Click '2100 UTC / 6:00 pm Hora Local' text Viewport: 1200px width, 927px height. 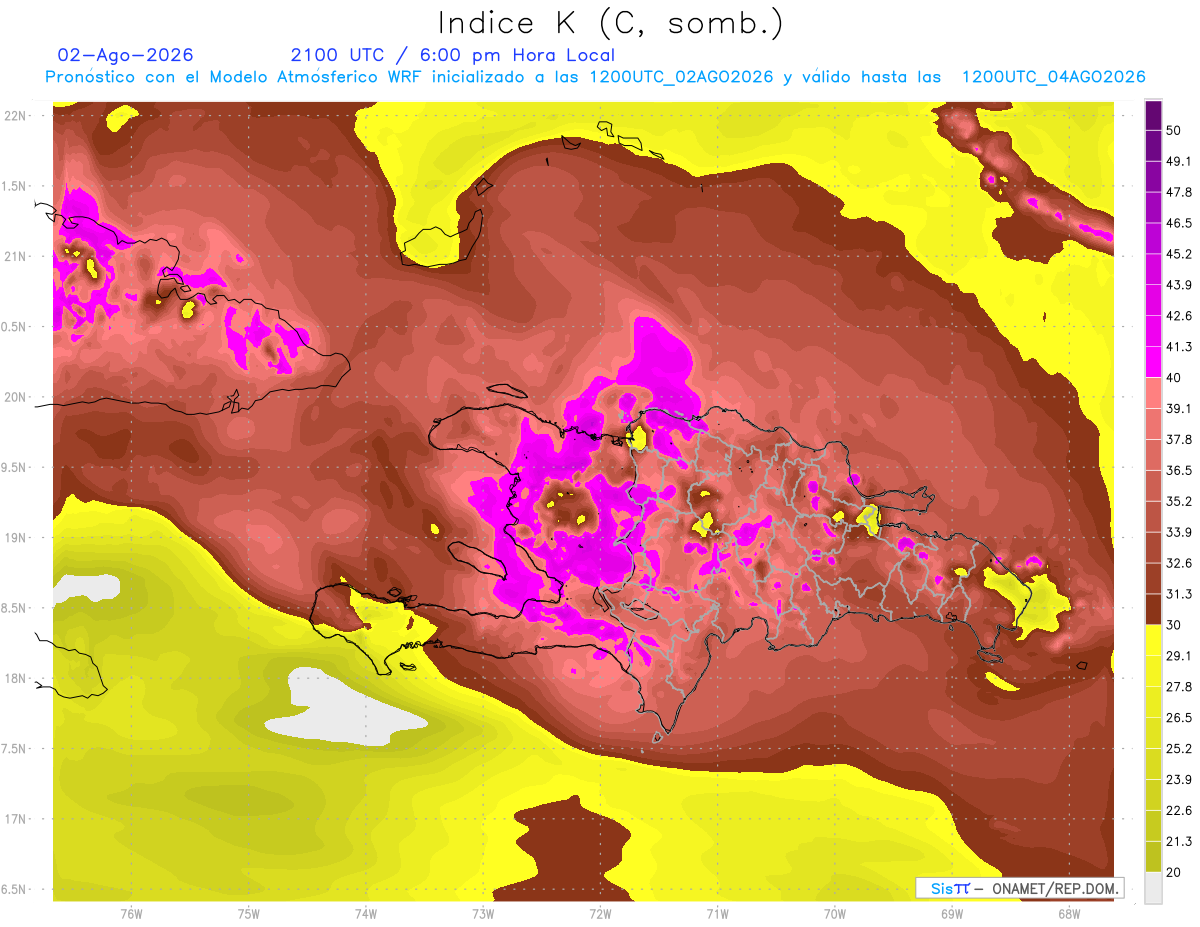452,55
